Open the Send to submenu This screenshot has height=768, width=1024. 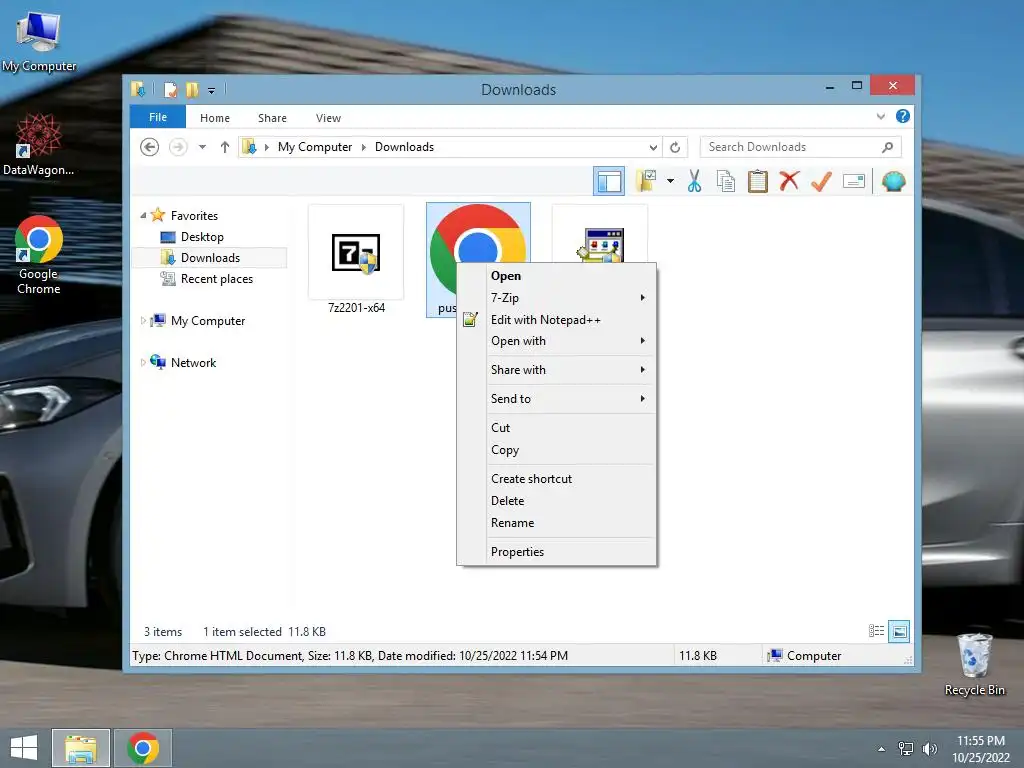[x=556, y=398]
